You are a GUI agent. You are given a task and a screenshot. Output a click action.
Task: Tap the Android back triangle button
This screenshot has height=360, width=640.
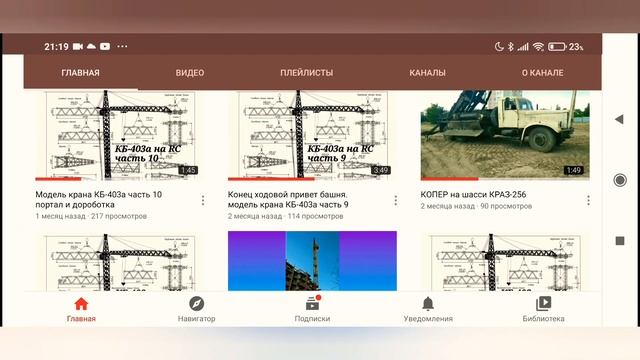tap(619, 119)
